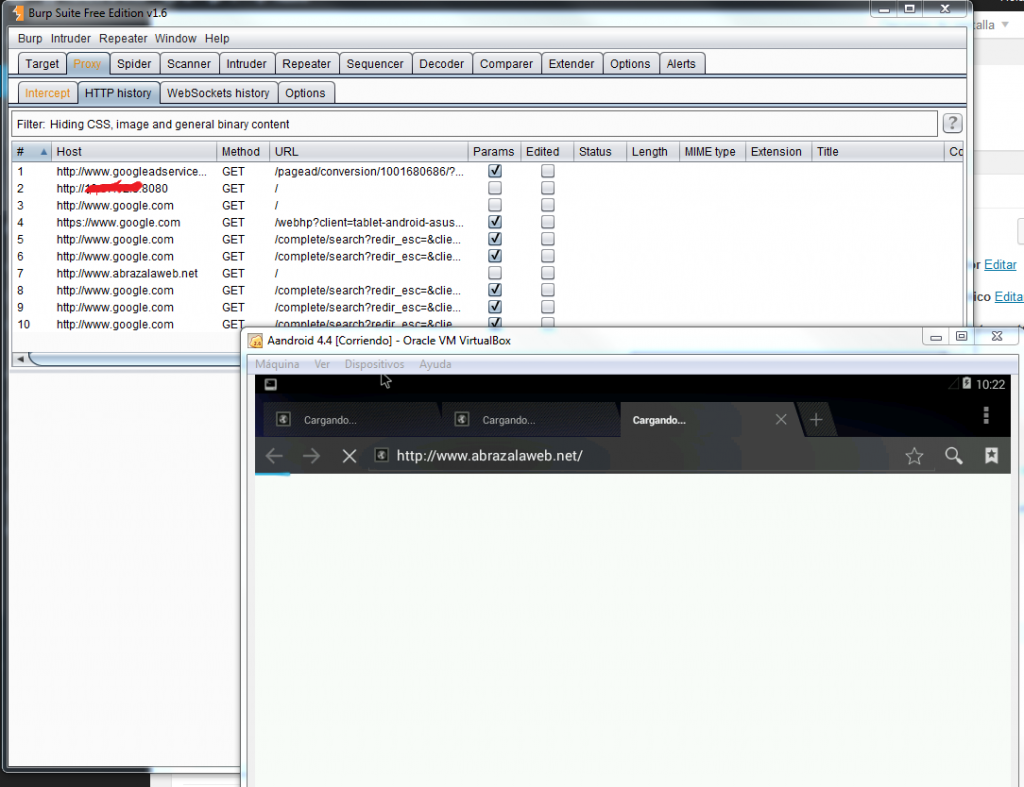Stop loading the abrazalaweb.net page
Image resolution: width=1024 pixels, height=787 pixels.
pos(348,455)
